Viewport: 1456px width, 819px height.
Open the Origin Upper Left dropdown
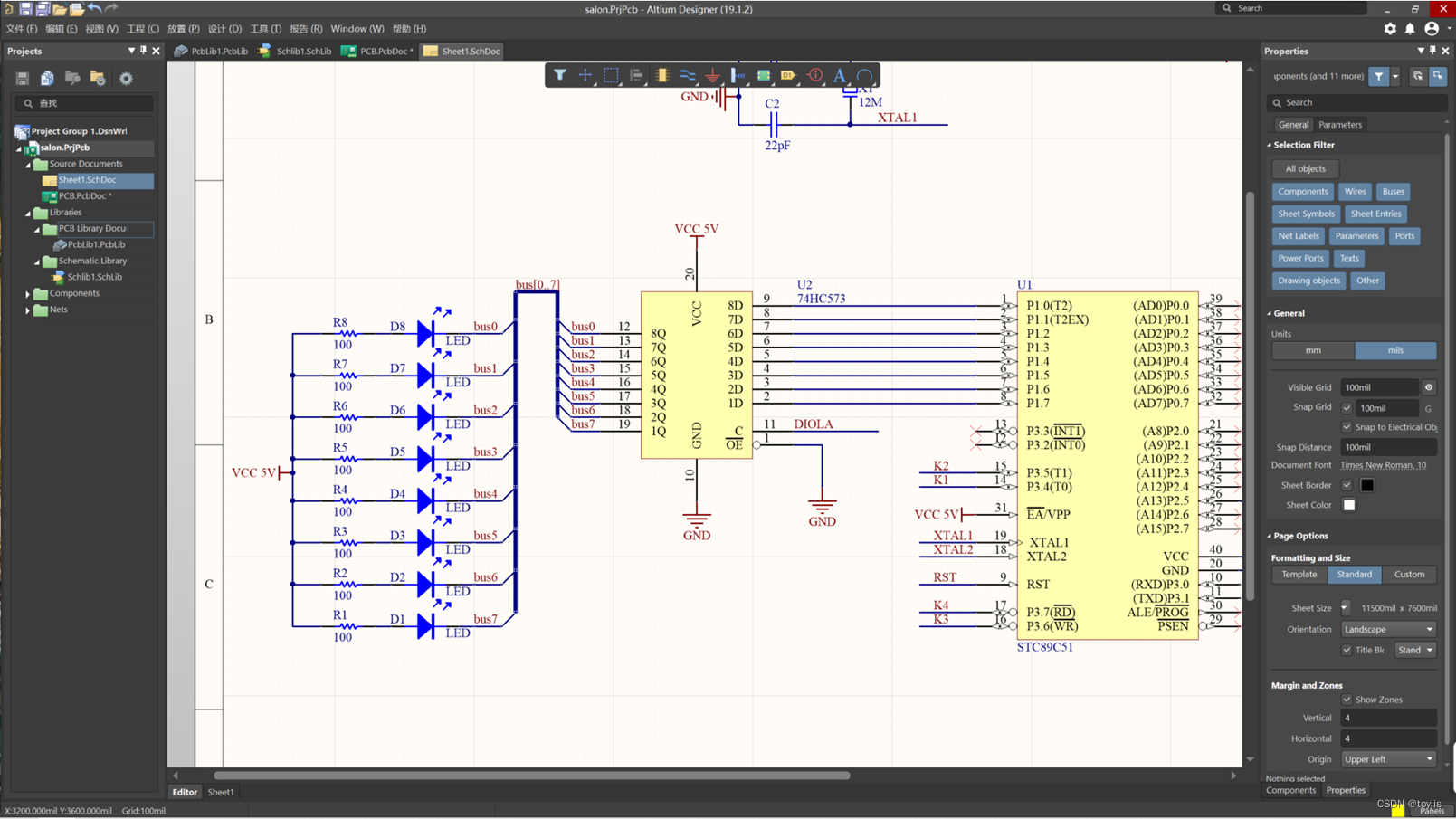pyautogui.click(x=1388, y=759)
